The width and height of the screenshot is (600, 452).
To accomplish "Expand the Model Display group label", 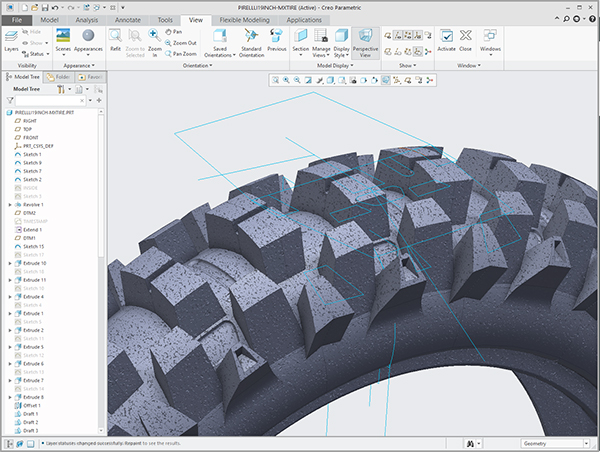I will click(335, 66).
